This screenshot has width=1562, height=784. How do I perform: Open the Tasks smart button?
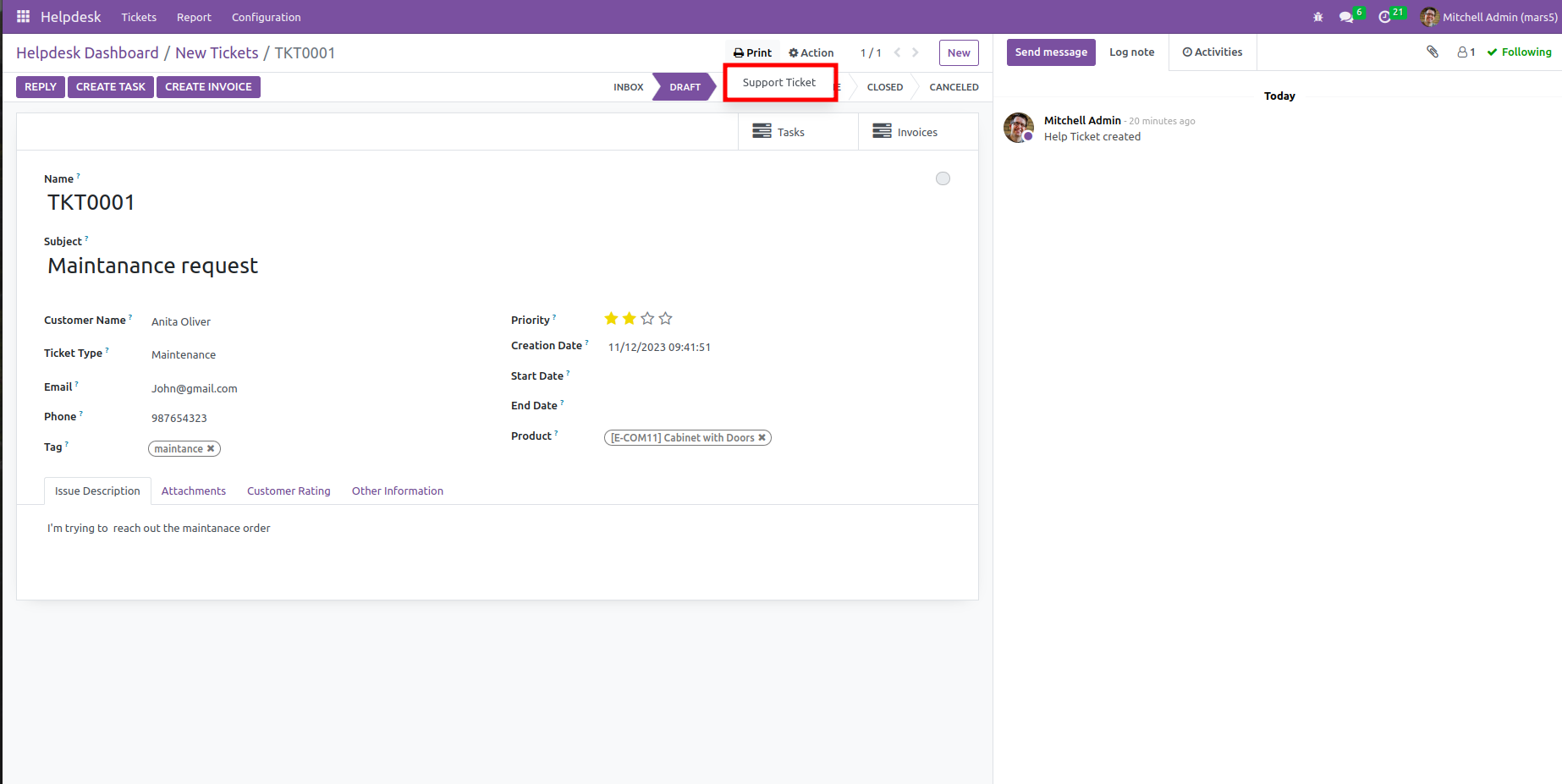(x=798, y=132)
